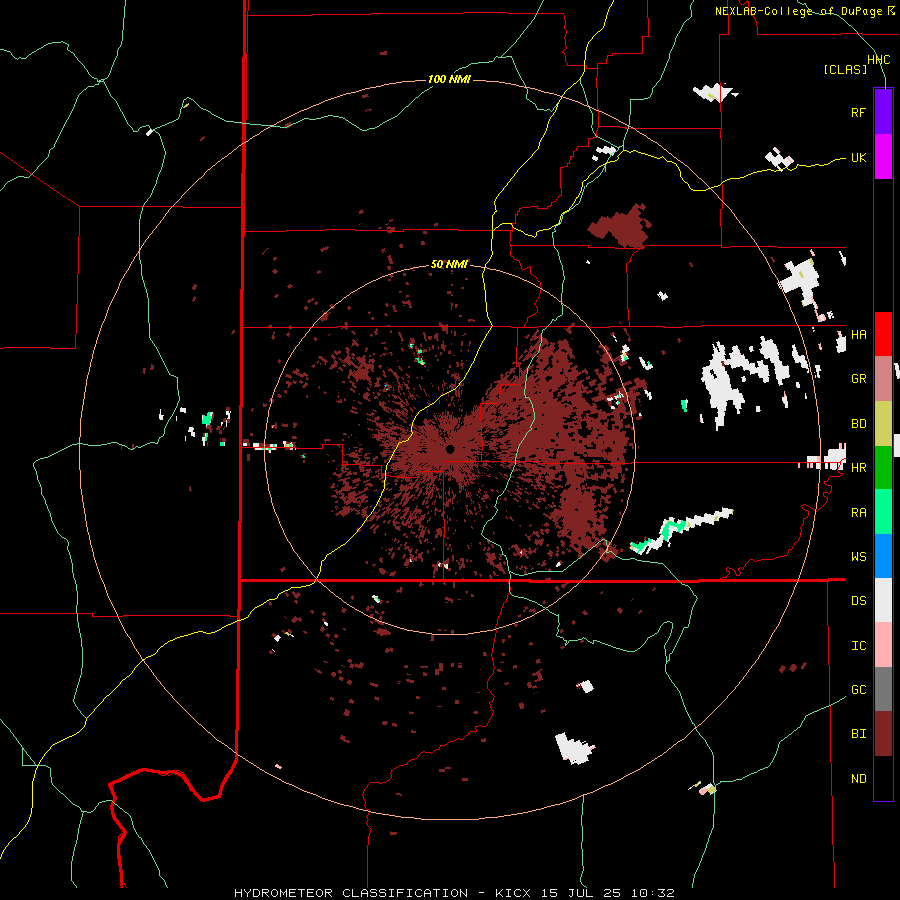The width and height of the screenshot is (900, 900).
Task: Click the magenta UK legend color swatch
Action: pos(883,157)
